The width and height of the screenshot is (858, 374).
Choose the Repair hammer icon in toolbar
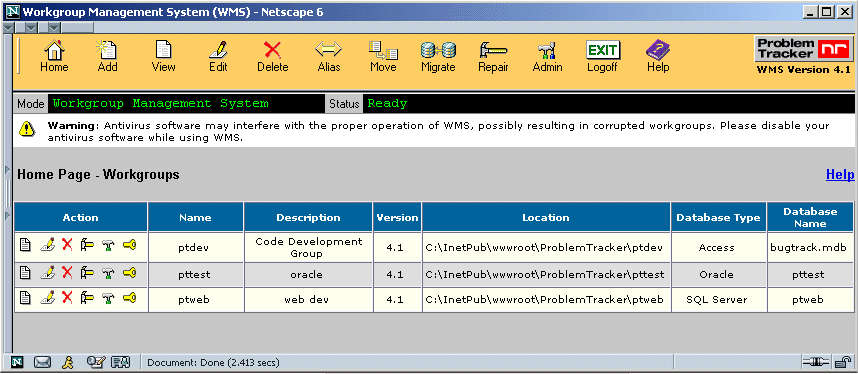493,56
